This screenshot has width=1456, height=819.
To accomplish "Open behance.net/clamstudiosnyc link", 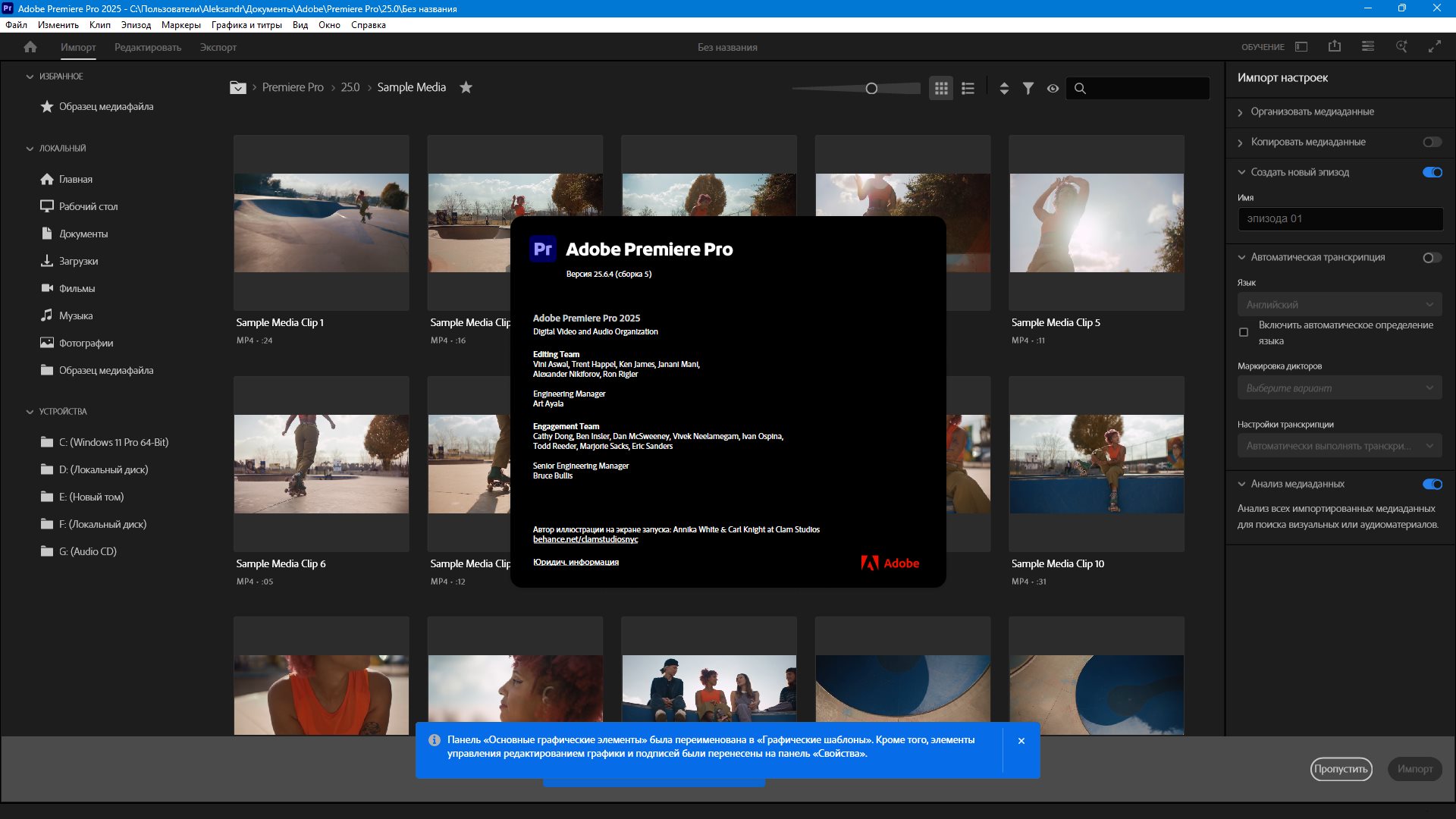I will tap(585, 539).
